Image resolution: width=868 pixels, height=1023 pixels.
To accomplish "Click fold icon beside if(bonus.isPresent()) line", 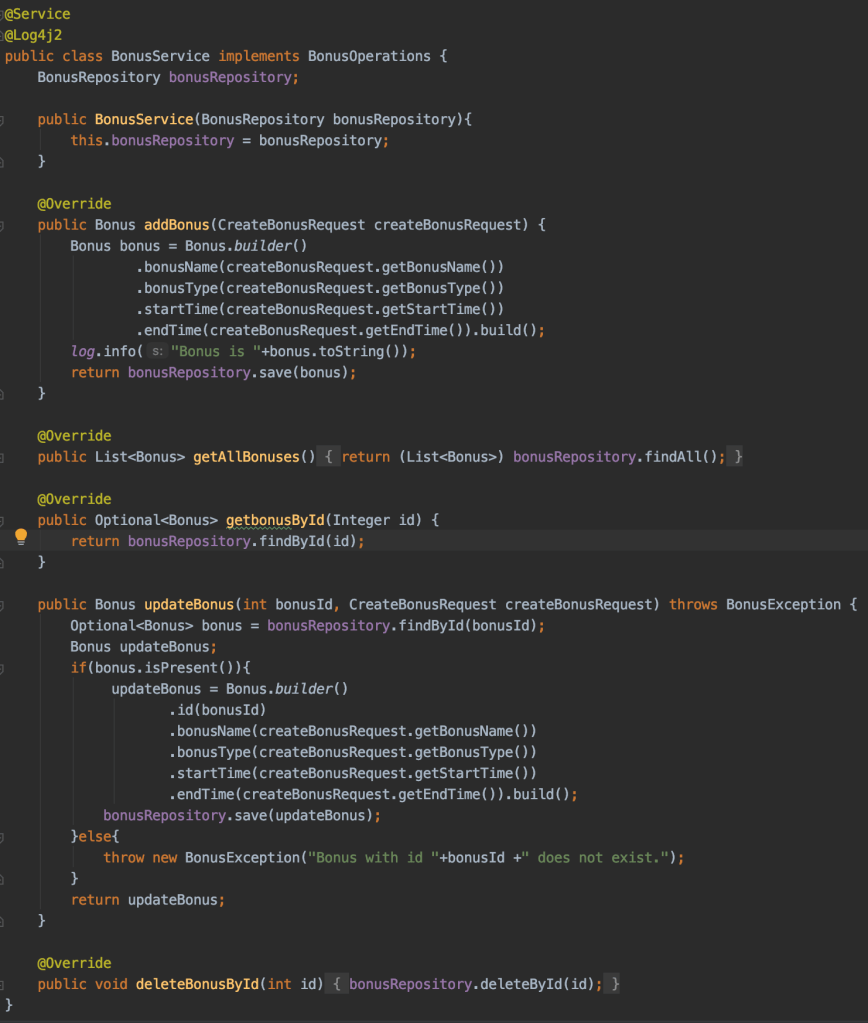I will click(3, 668).
